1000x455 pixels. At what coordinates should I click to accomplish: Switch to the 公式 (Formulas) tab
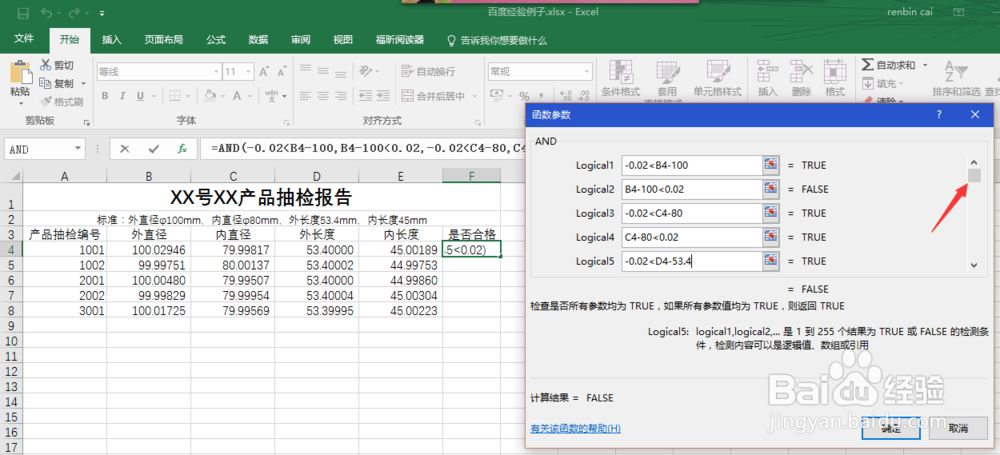(216, 40)
